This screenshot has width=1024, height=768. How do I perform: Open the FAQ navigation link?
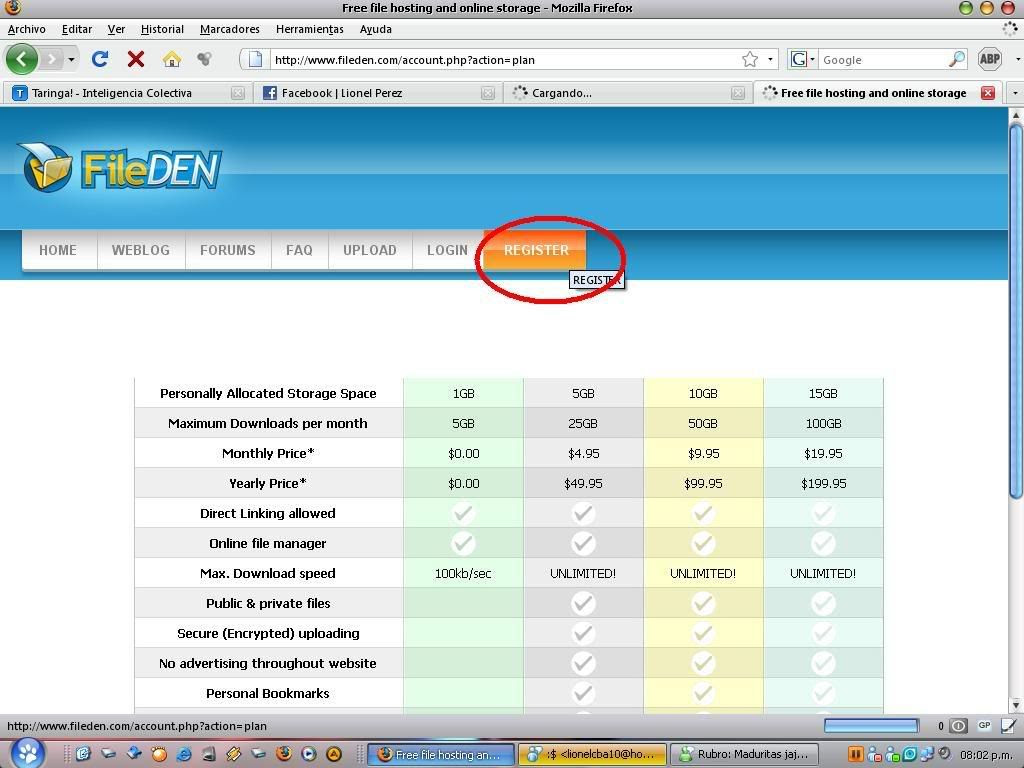coord(299,250)
